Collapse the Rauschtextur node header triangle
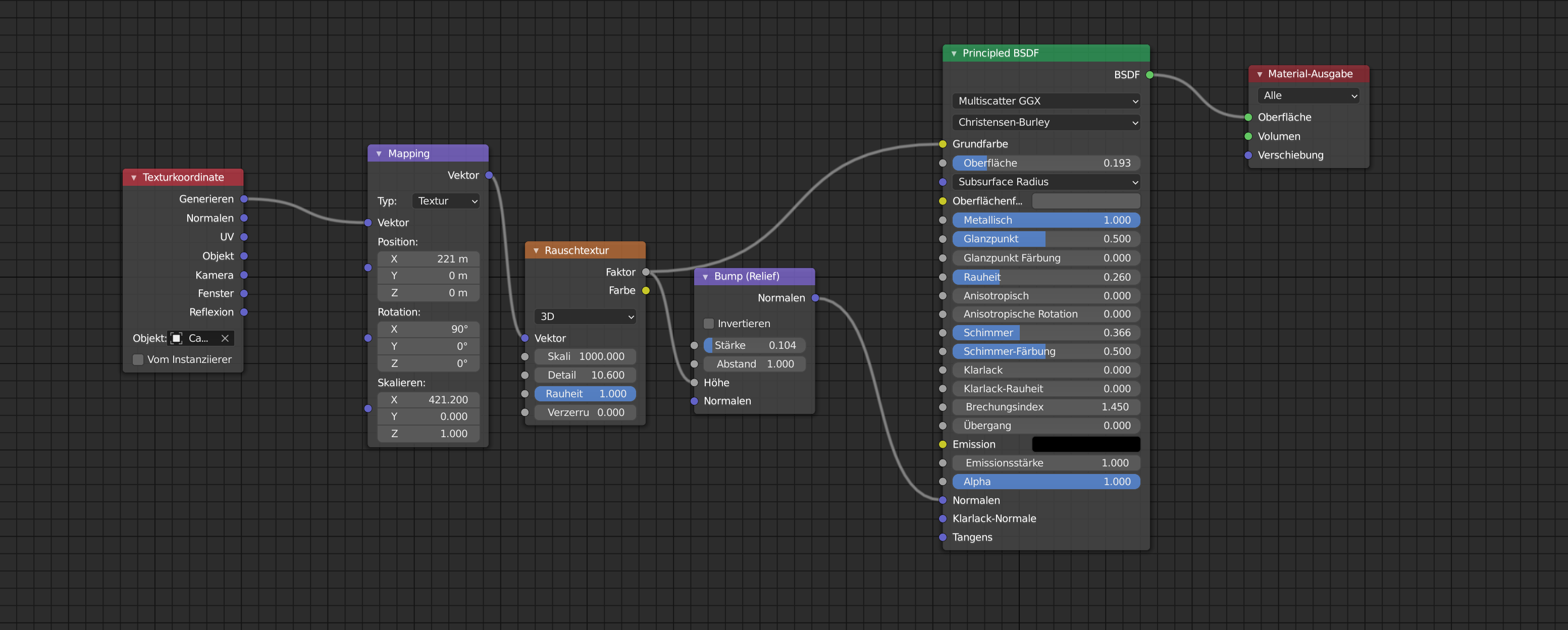This screenshot has width=1568, height=630. coord(536,251)
